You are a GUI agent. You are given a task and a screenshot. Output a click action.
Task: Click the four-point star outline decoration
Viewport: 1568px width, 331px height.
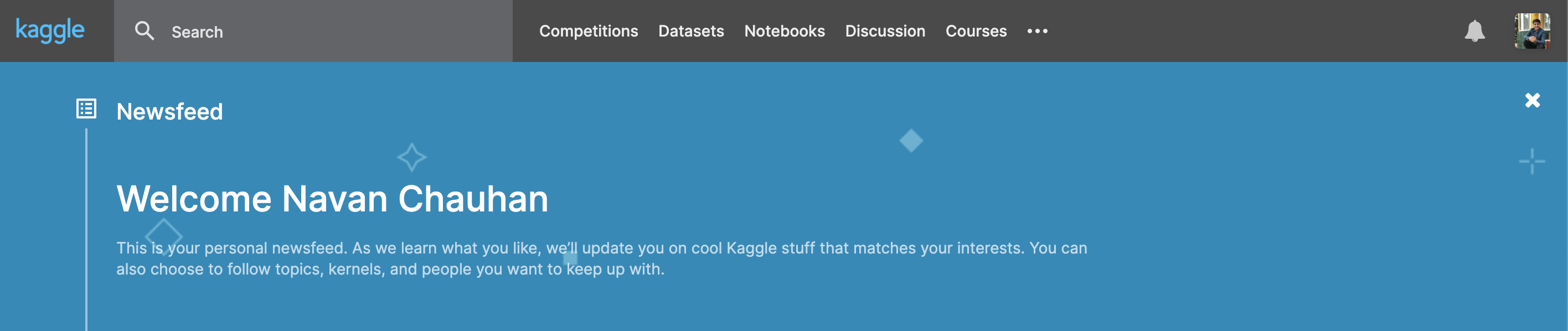[411, 158]
